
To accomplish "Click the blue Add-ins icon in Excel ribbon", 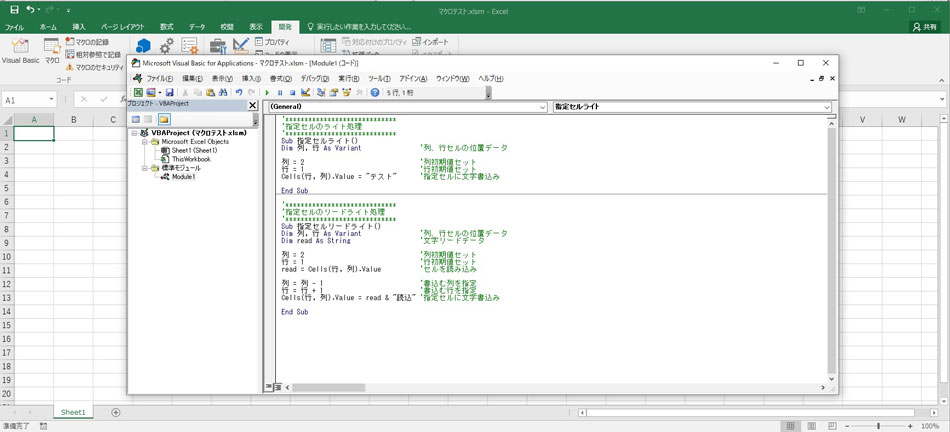I will point(143,46).
